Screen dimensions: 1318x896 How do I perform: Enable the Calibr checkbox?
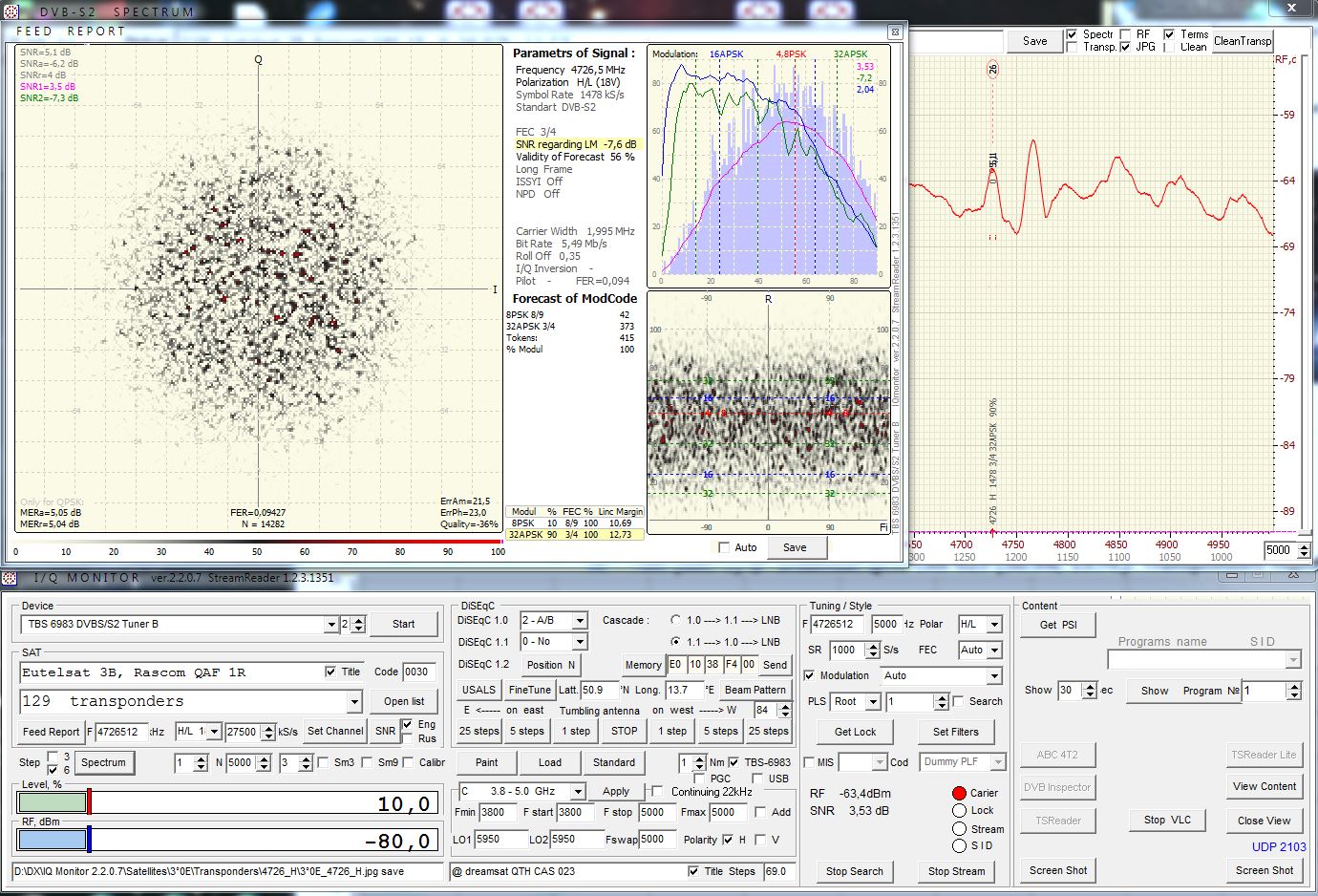click(x=409, y=762)
